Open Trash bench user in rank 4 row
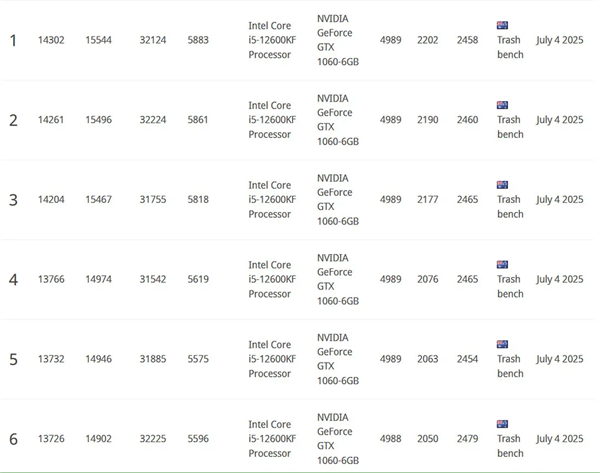The width and height of the screenshot is (600, 473). point(510,287)
